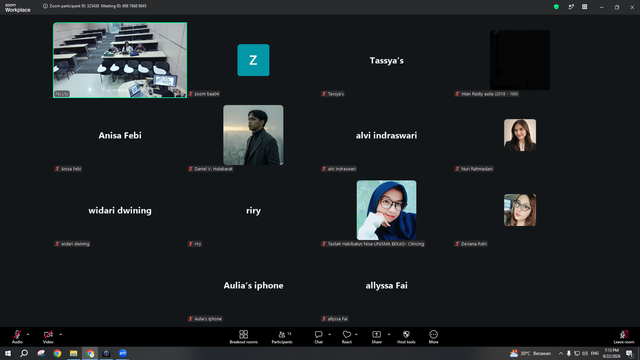
Task: Select Tasliah Habibatun Nisa's profile picture
Action: click(387, 210)
